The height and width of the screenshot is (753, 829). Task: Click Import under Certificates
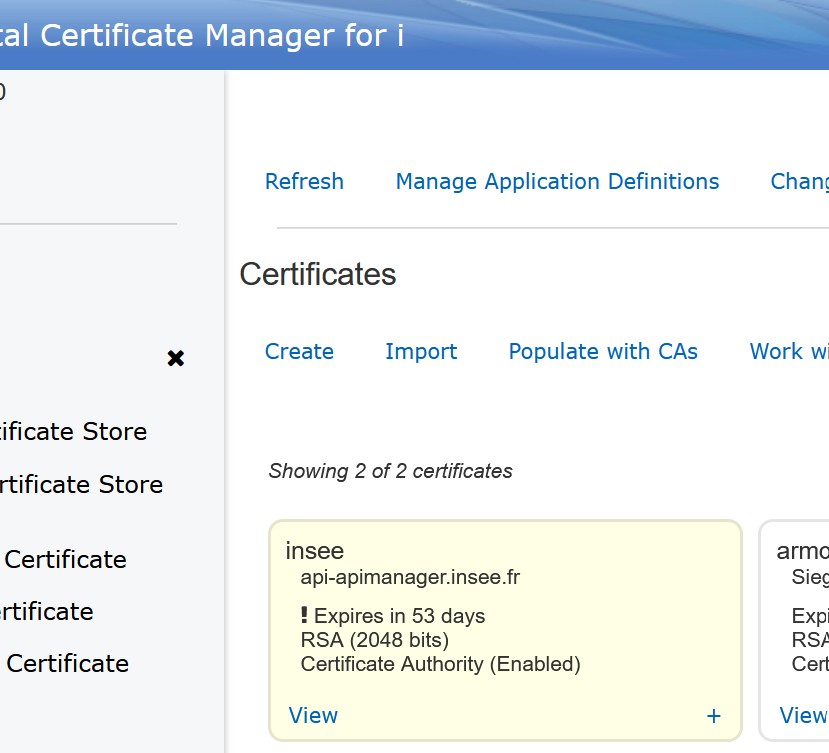point(421,352)
